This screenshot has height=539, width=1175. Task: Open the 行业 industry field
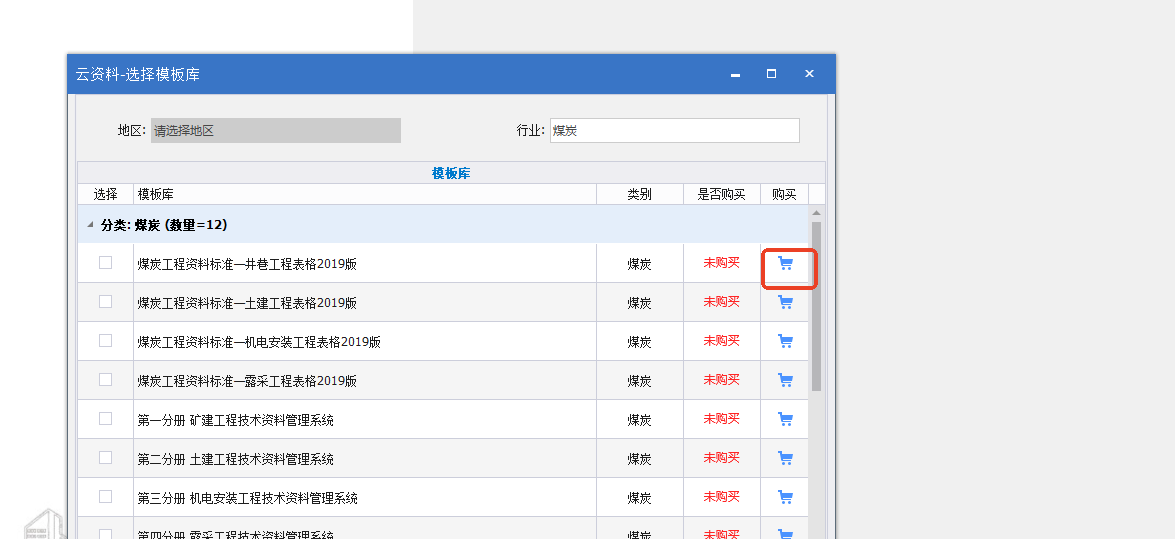coord(673,131)
